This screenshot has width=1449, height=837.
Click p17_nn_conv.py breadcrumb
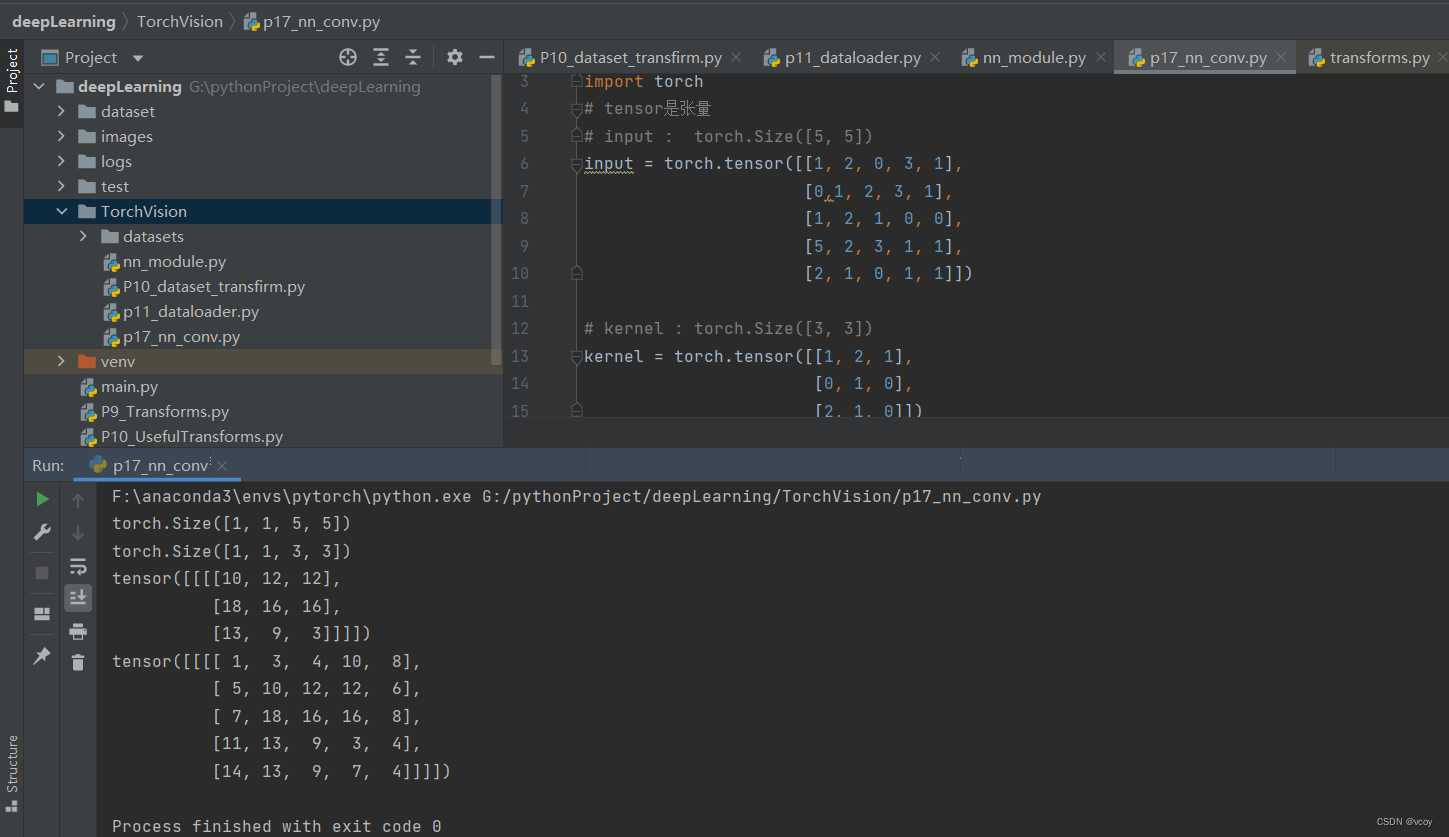[x=312, y=21]
